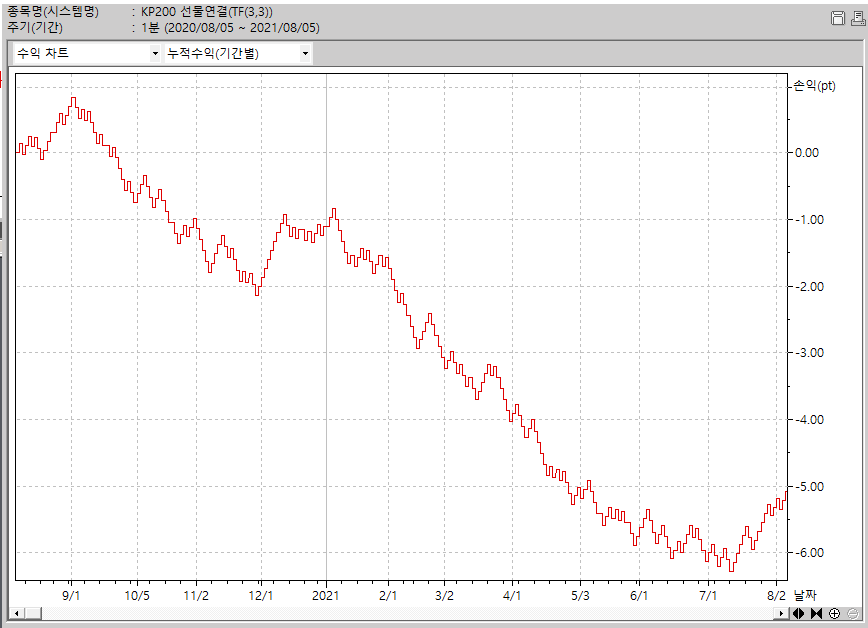Click the compress horizontal spacing bowtie icon
The width and height of the screenshot is (868, 628).
pos(816,613)
